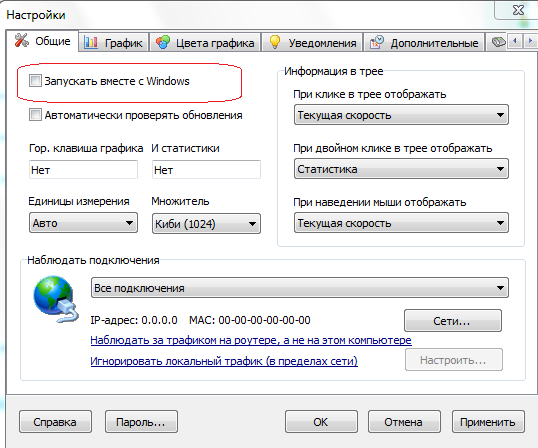This screenshot has height=448, width=538.
Task: Click the Отмена button
Action: click(x=404, y=422)
